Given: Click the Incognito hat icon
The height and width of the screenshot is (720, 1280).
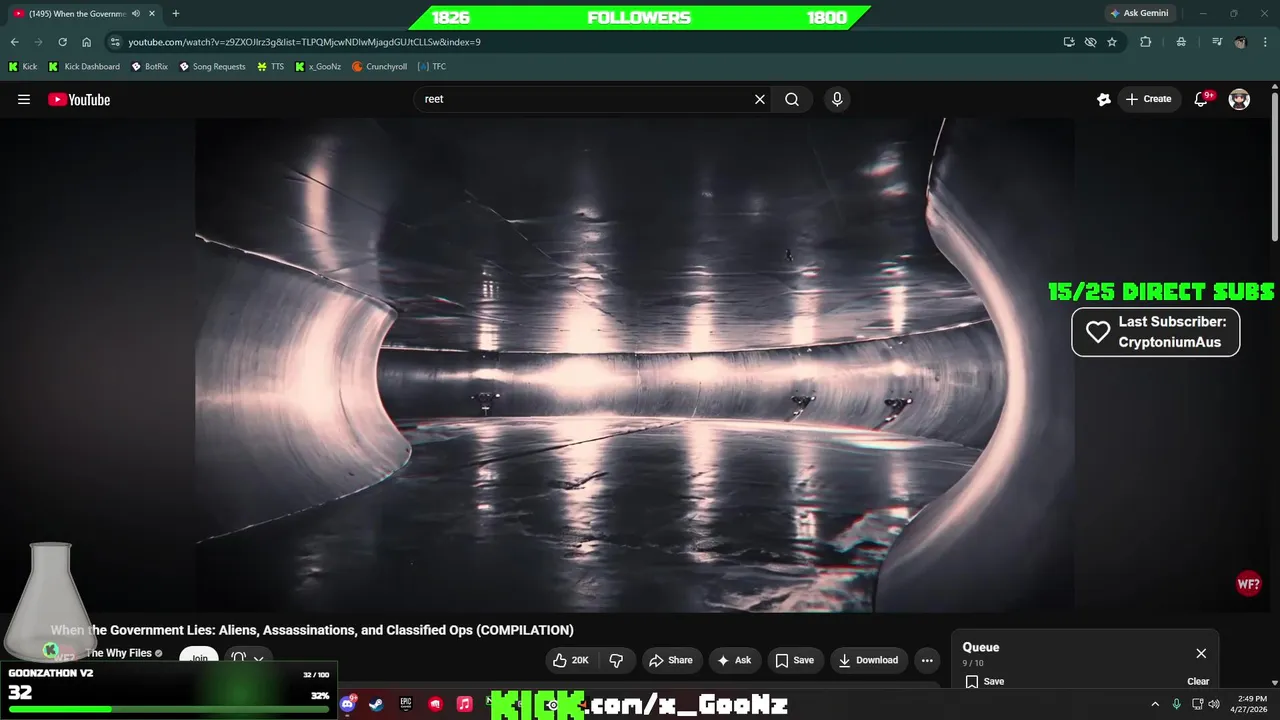Looking at the screenshot, I should pos(1181,42).
